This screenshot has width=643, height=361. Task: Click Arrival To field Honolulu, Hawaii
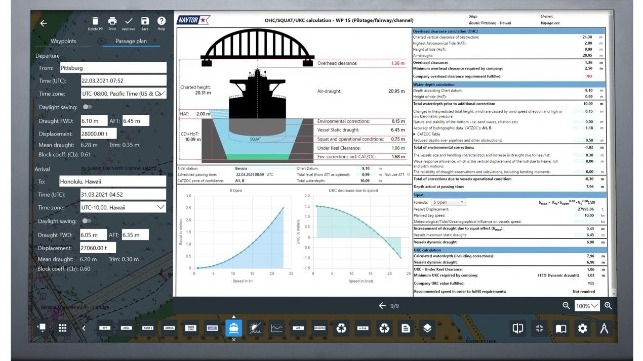coord(112,181)
